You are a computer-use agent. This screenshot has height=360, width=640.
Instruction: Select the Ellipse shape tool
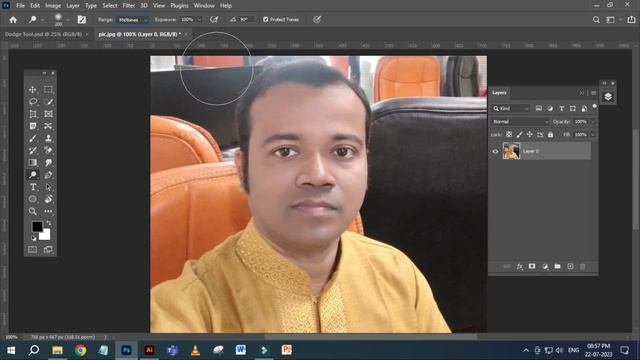click(33, 199)
